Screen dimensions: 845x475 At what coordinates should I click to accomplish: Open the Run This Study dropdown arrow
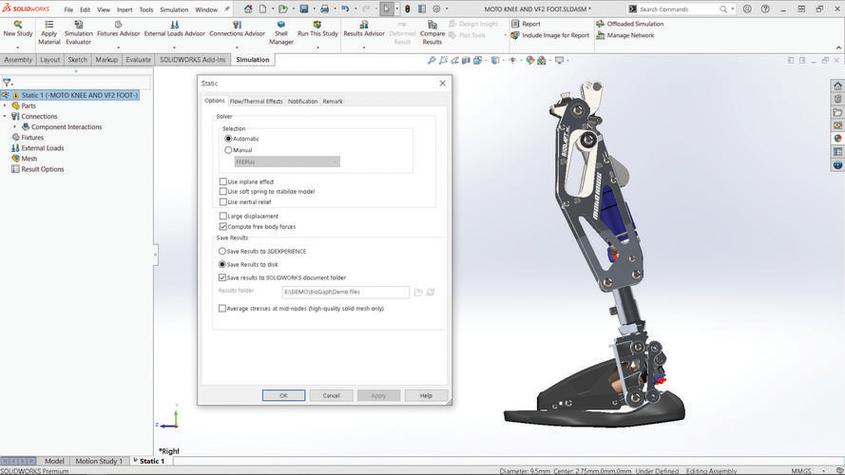317,47
